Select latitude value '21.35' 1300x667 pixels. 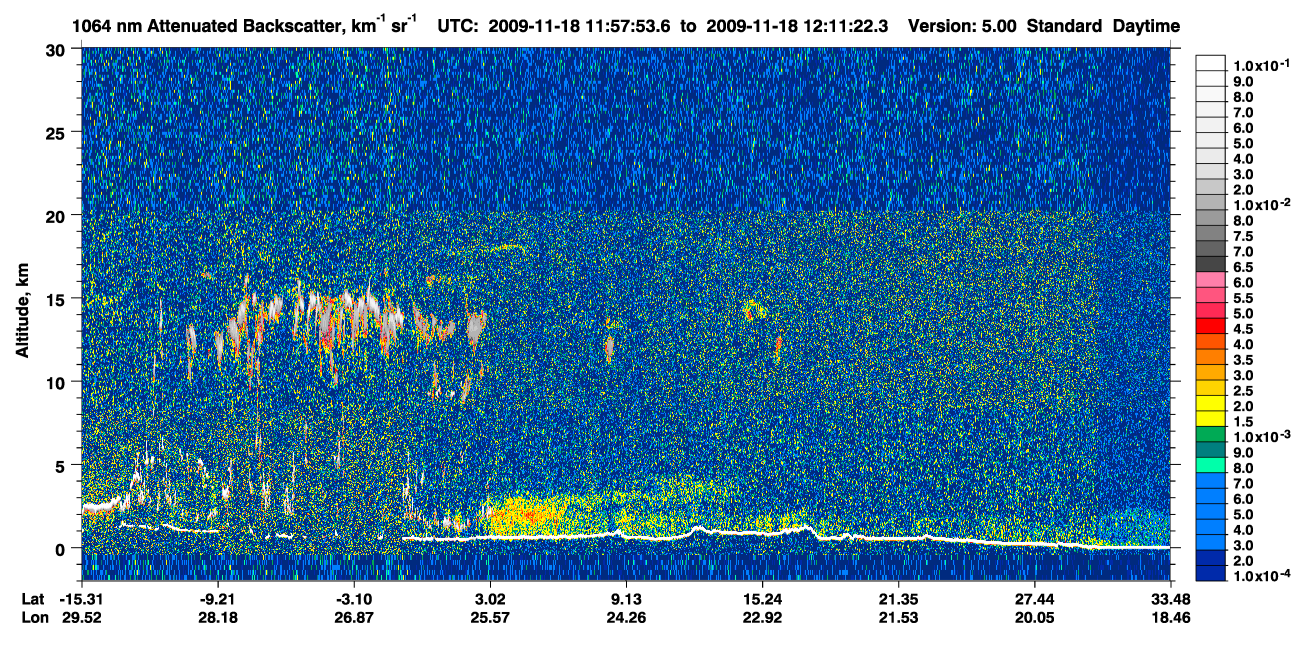[898, 598]
